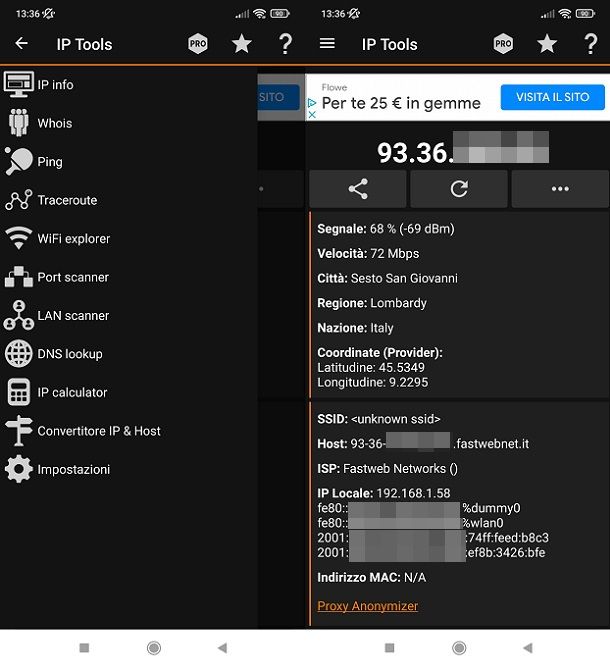Tap the star icon in right screen header
This screenshot has height=671, width=610.
click(x=547, y=44)
